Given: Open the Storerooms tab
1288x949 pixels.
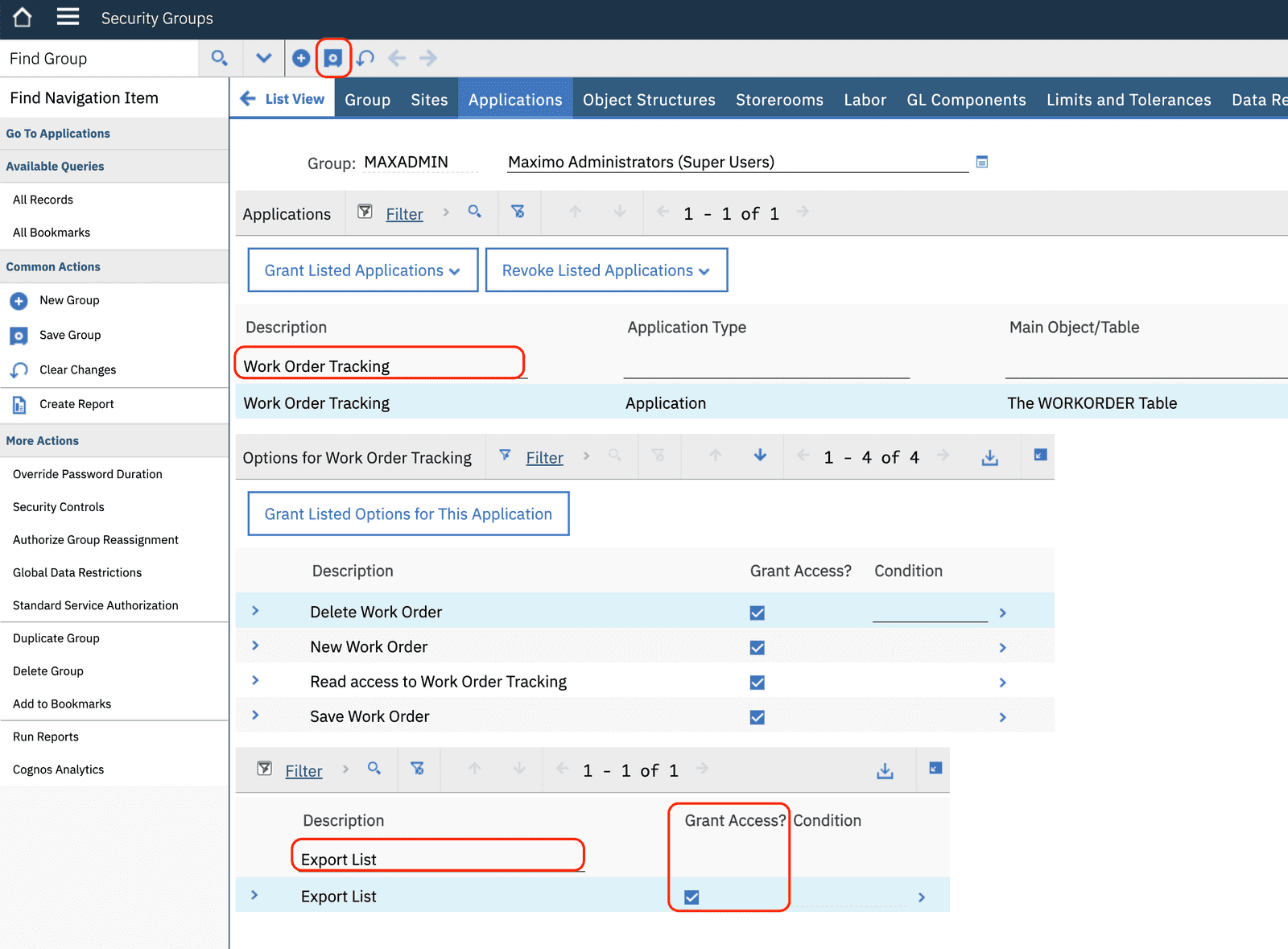Looking at the screenshot, I should (x=778, y=100).
